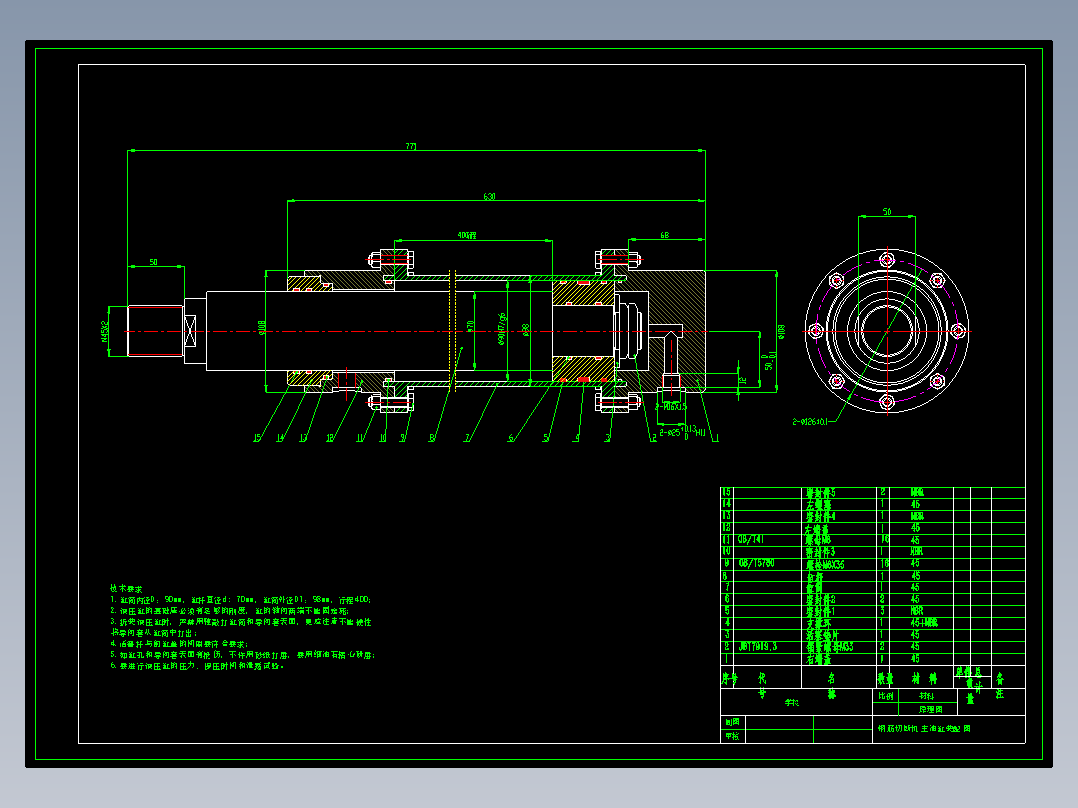
Task: Select the 50 dimension above threaded rod end
Action: point(153,262)
